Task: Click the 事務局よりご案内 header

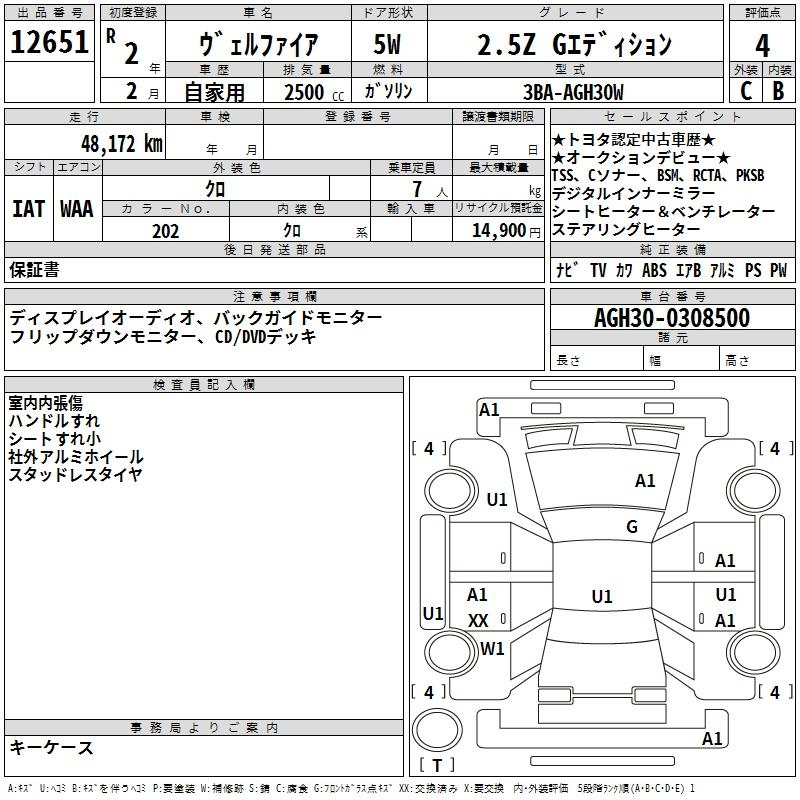Action: click(x=204, y=728)
